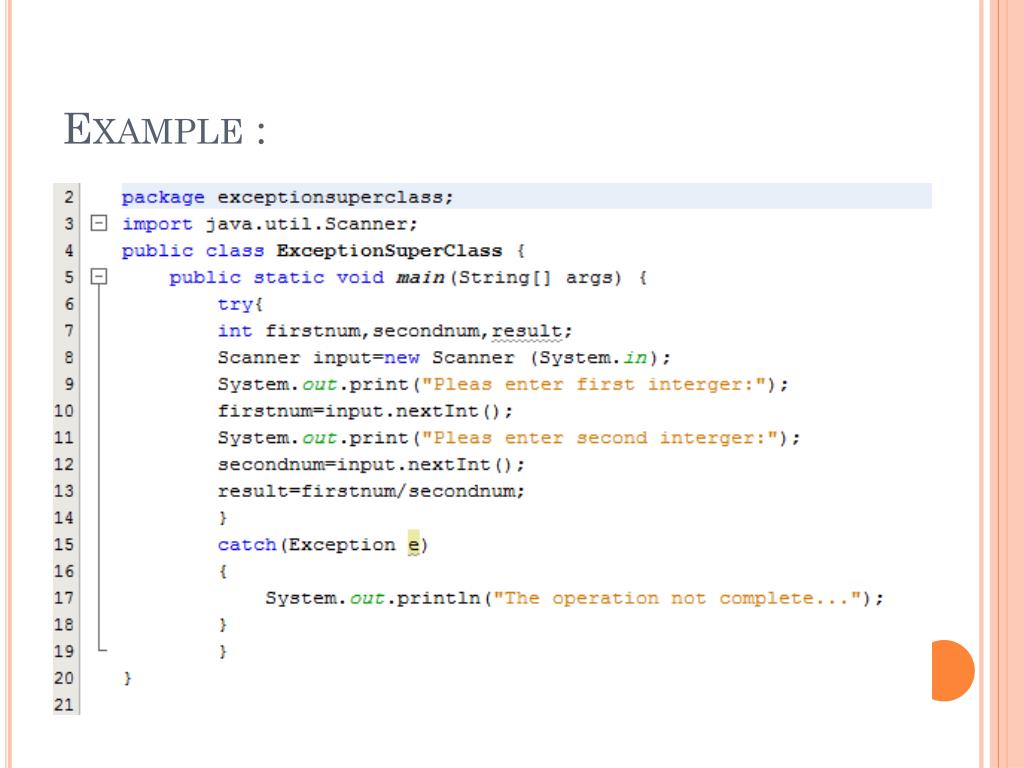The image size is (1024, 768).
Task: Click line number 17 in gutter
Action: click(x=64, y=598)
